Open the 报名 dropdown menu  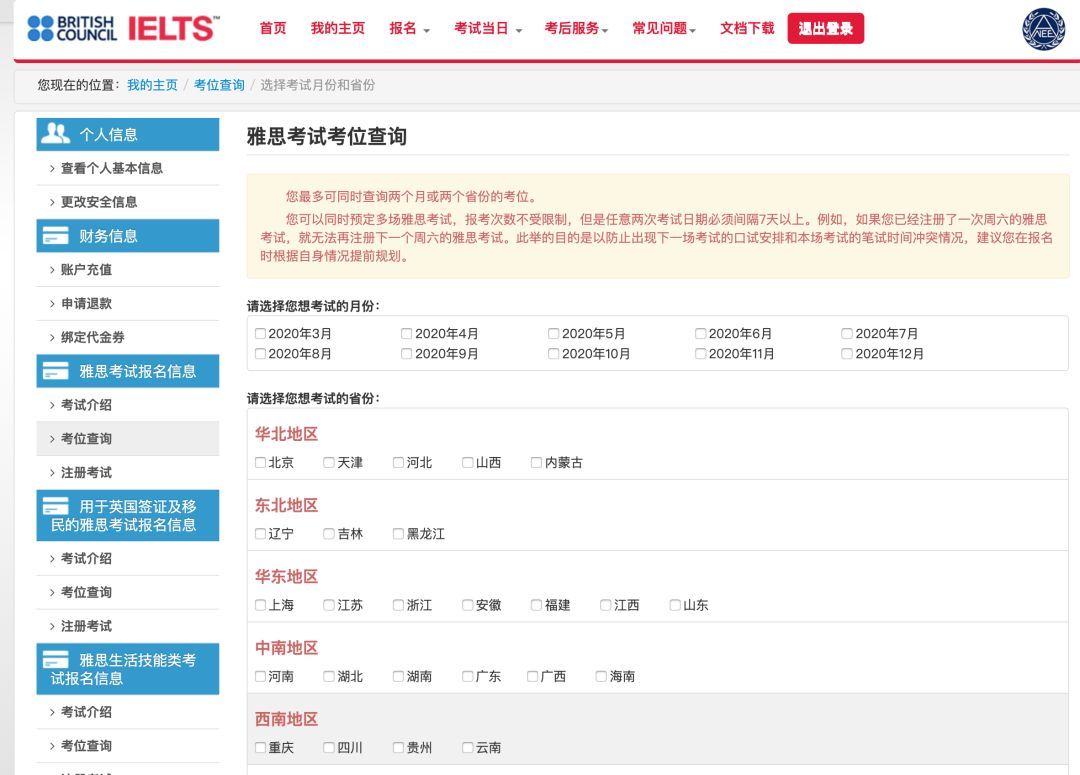pyautogui.click(x=409, y=29)
